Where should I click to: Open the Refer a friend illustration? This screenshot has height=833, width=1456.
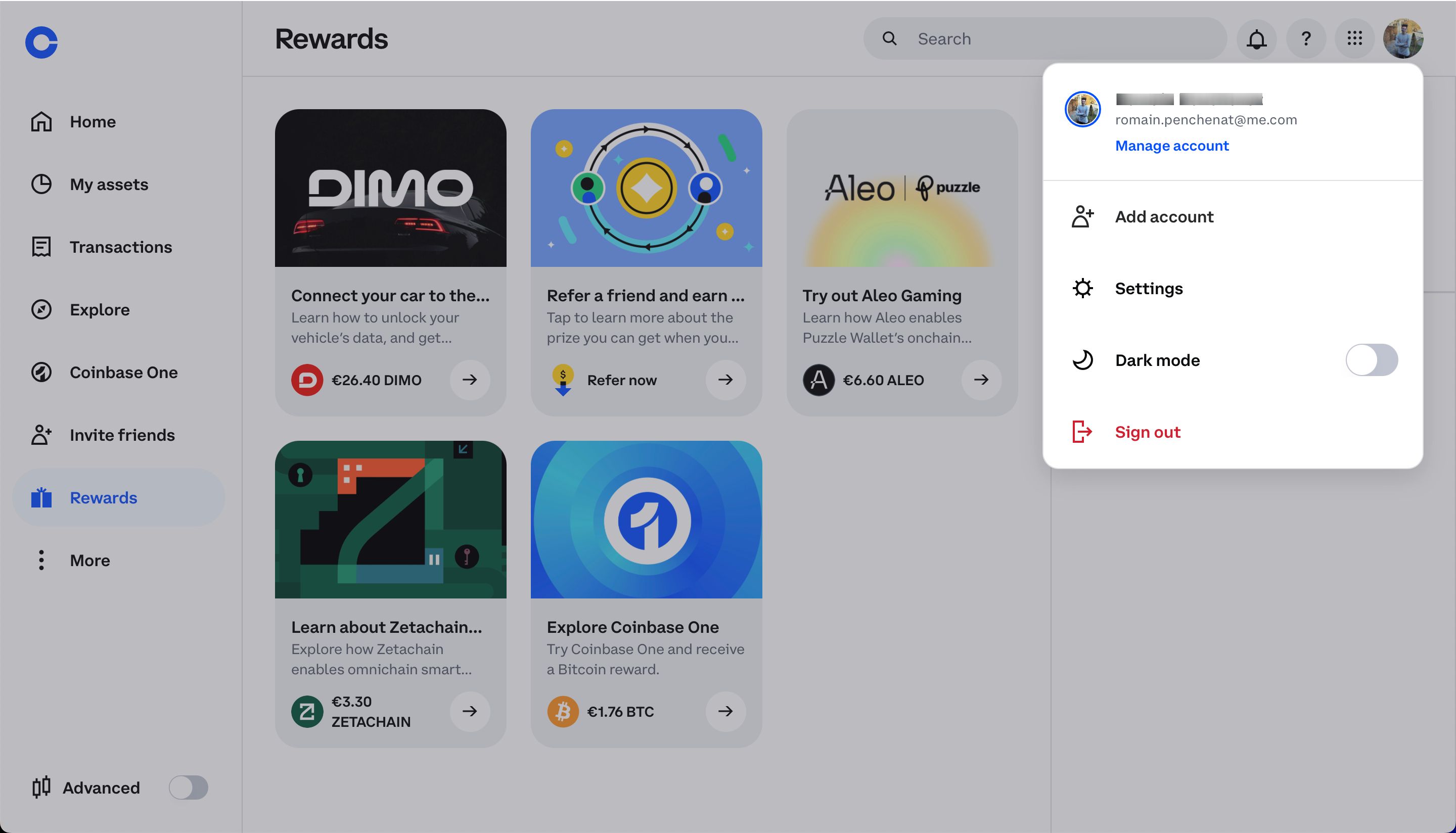pyautogui.click(x=647, y=188)
